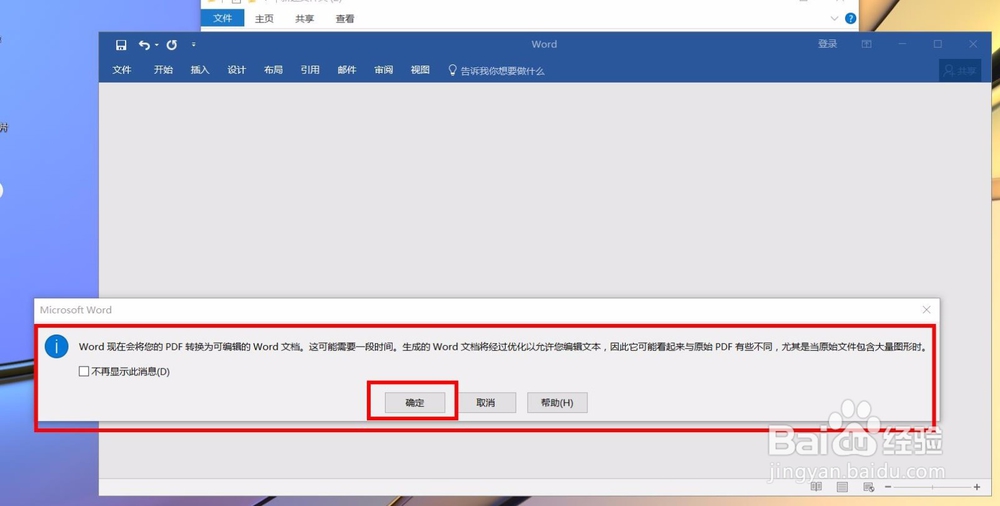
Task: Open the 主页 tab in File Explorer
Action: [264, 19]
